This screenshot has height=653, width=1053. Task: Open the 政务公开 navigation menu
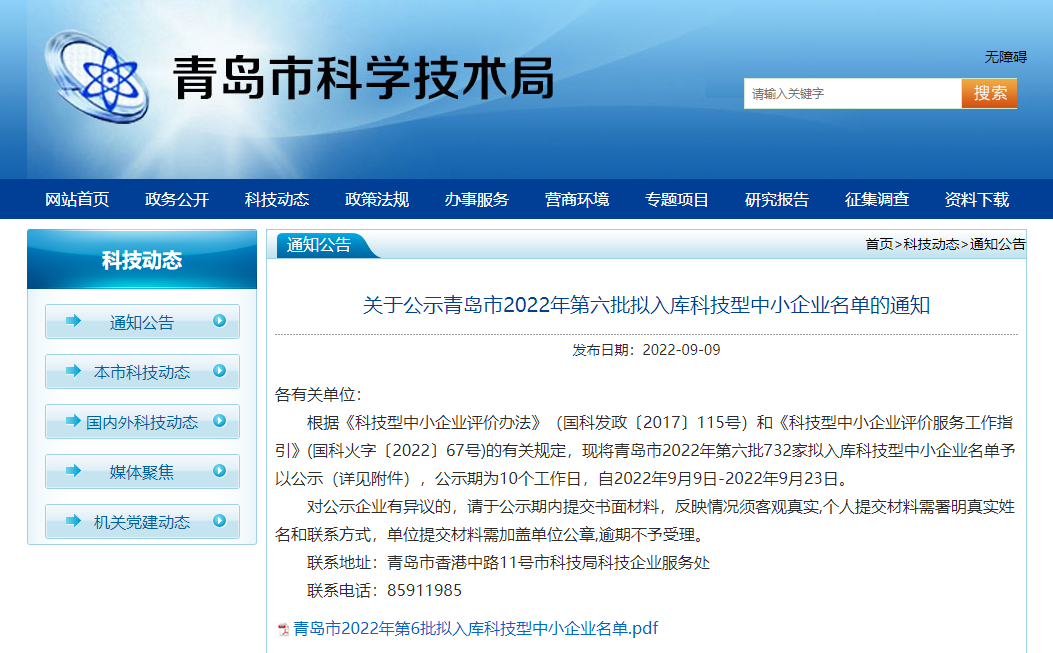point(177,199)
